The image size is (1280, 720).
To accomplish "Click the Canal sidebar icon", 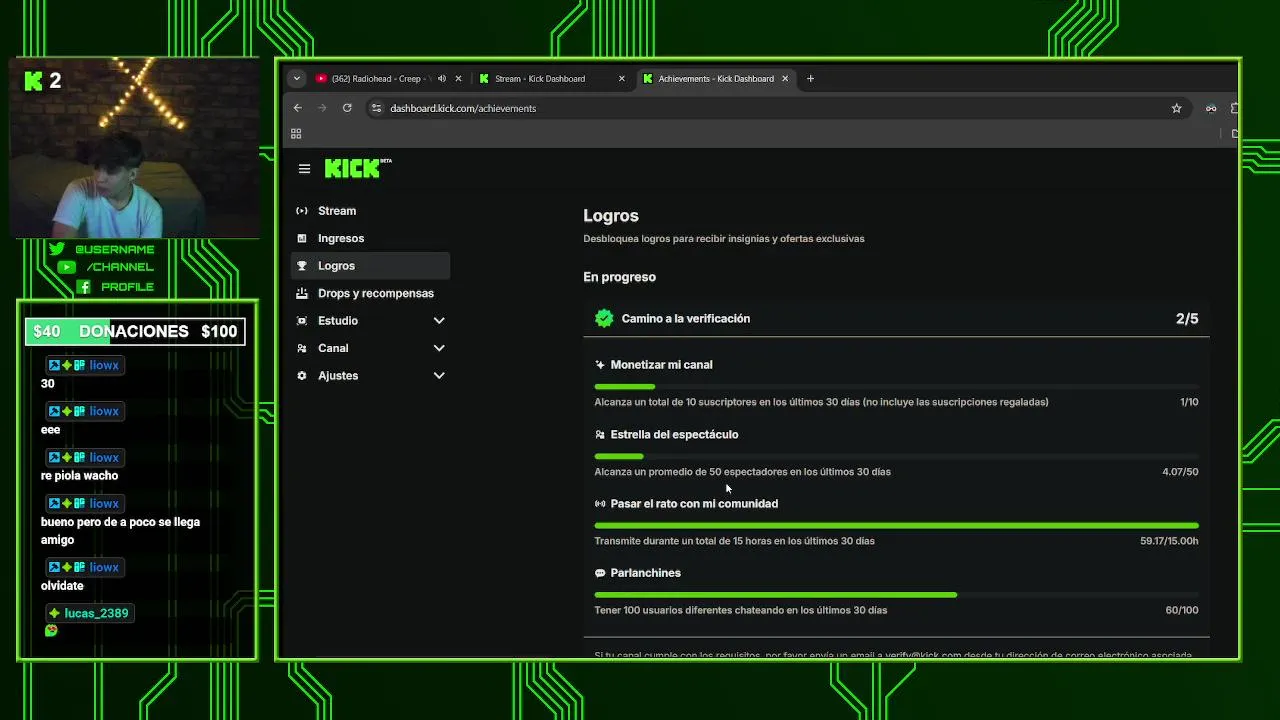I will click(302, 348).
